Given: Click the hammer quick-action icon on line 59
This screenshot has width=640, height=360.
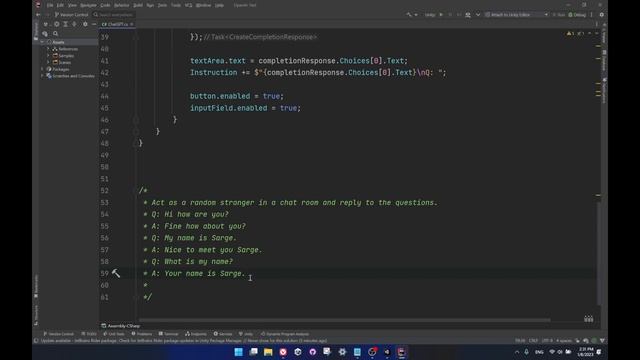Looking at the screenshot, I should 116,273.
